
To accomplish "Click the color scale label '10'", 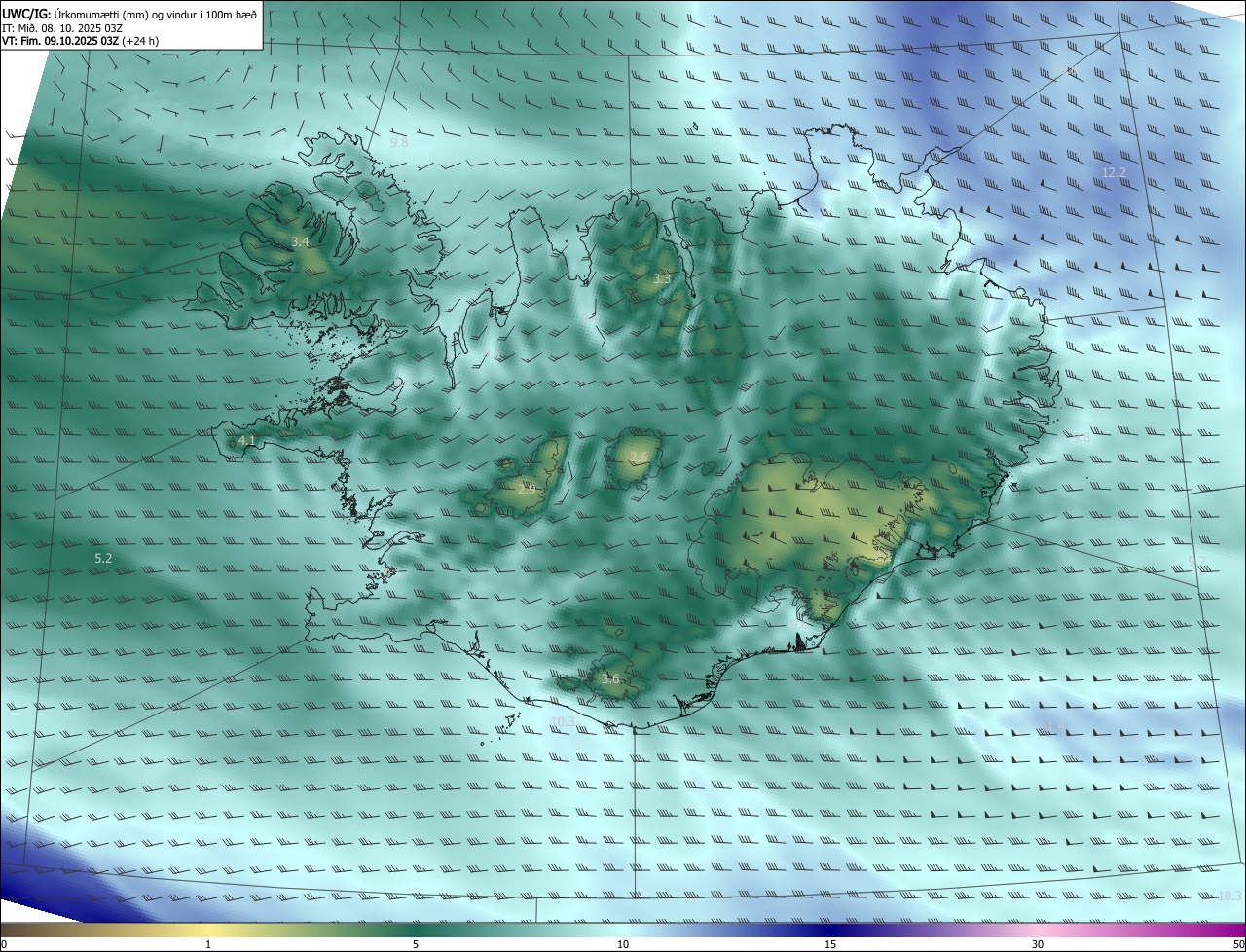I will coord(623,944).
